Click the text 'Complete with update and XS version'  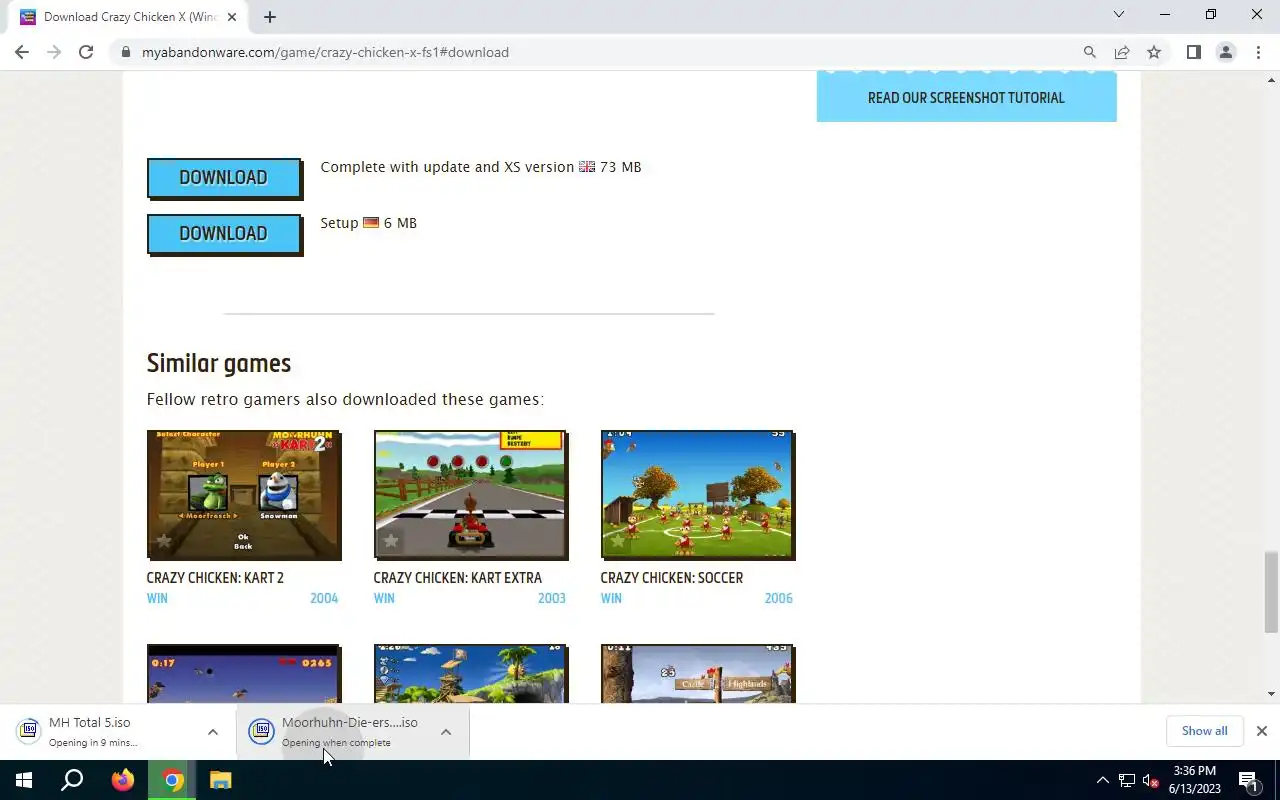click(447, 167)
